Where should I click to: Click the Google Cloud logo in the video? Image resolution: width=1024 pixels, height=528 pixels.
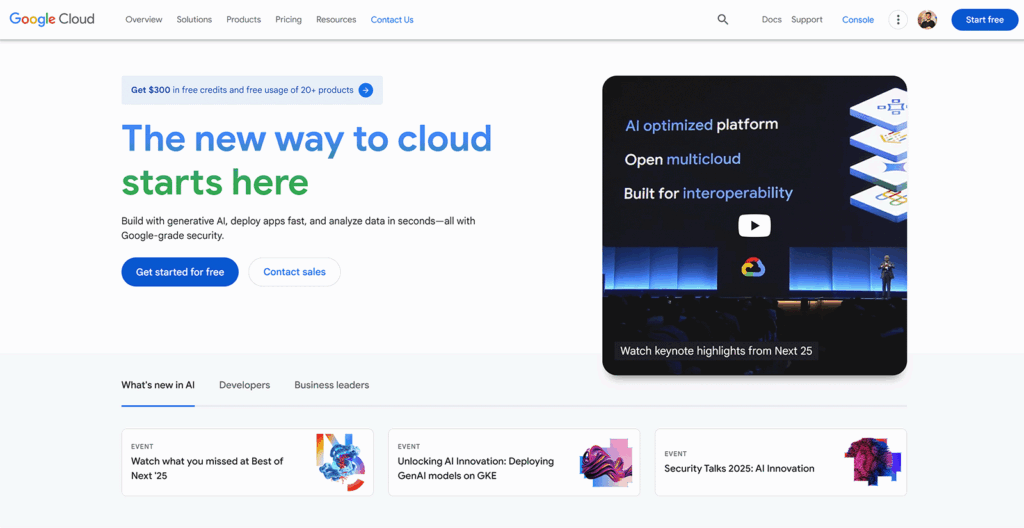pyautogui.click(x=753, y=268)
